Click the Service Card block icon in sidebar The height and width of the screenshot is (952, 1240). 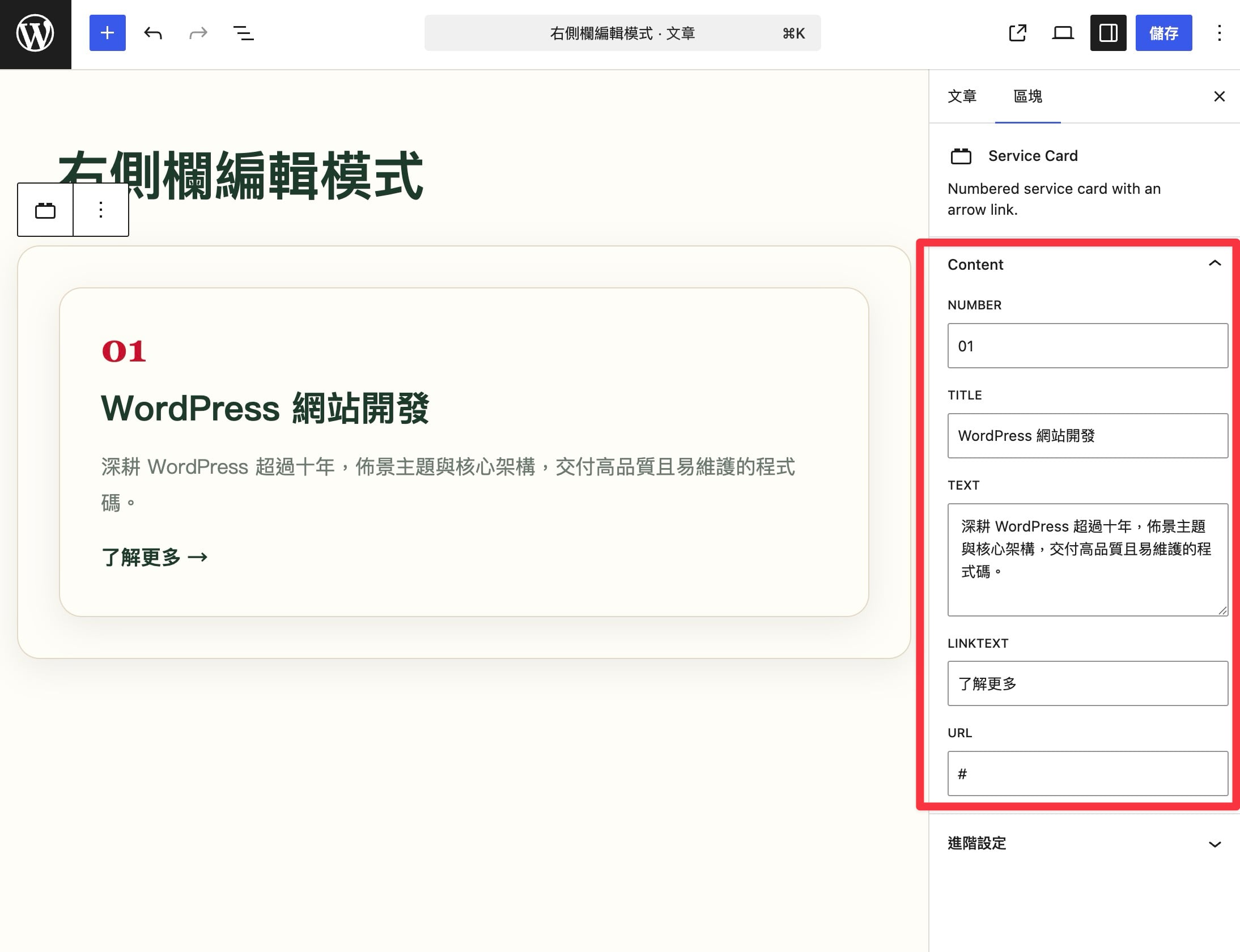[x=961, y=156]
